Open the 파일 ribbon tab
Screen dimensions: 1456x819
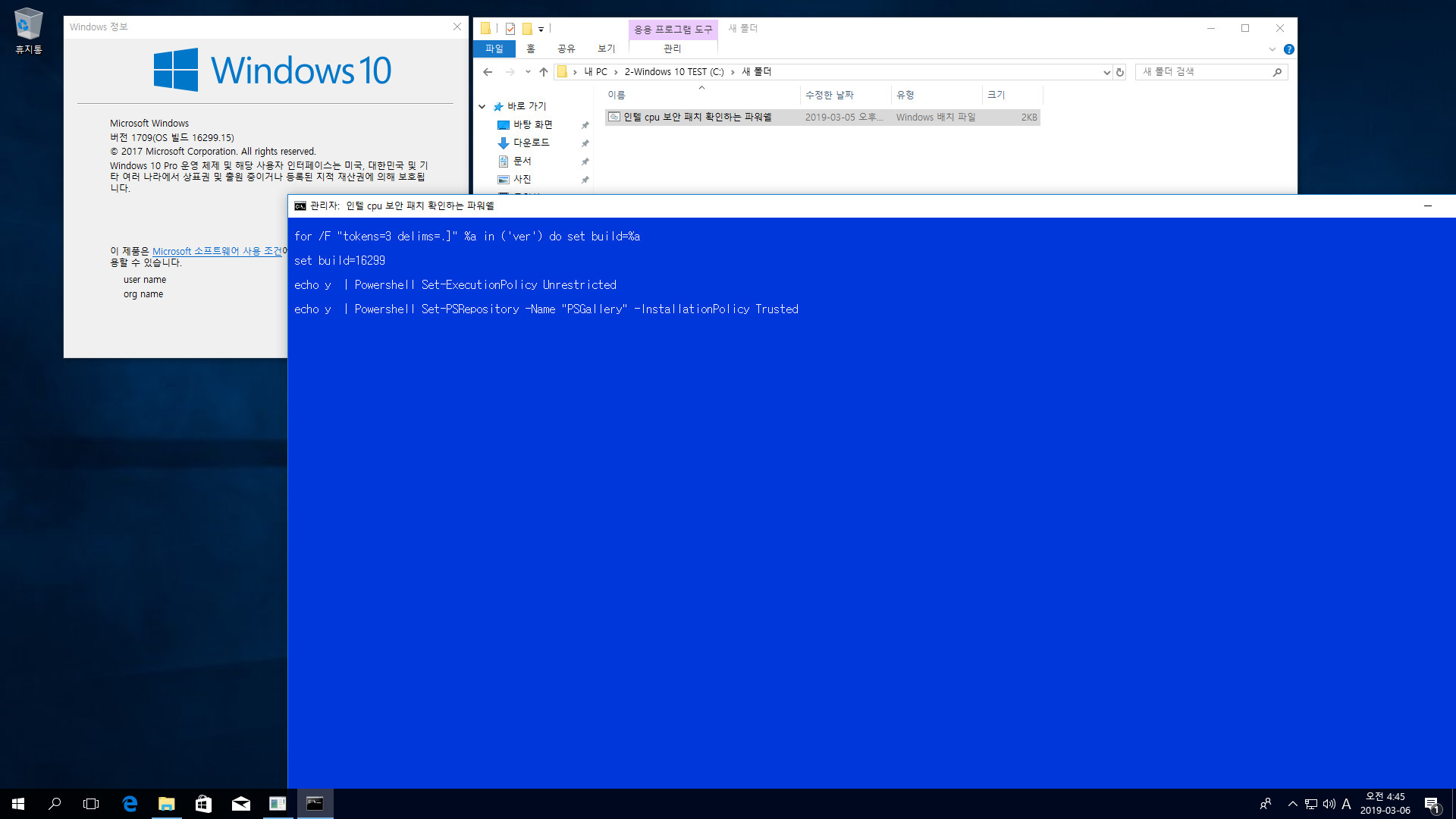pyautogui.click(x=494, y=49)
